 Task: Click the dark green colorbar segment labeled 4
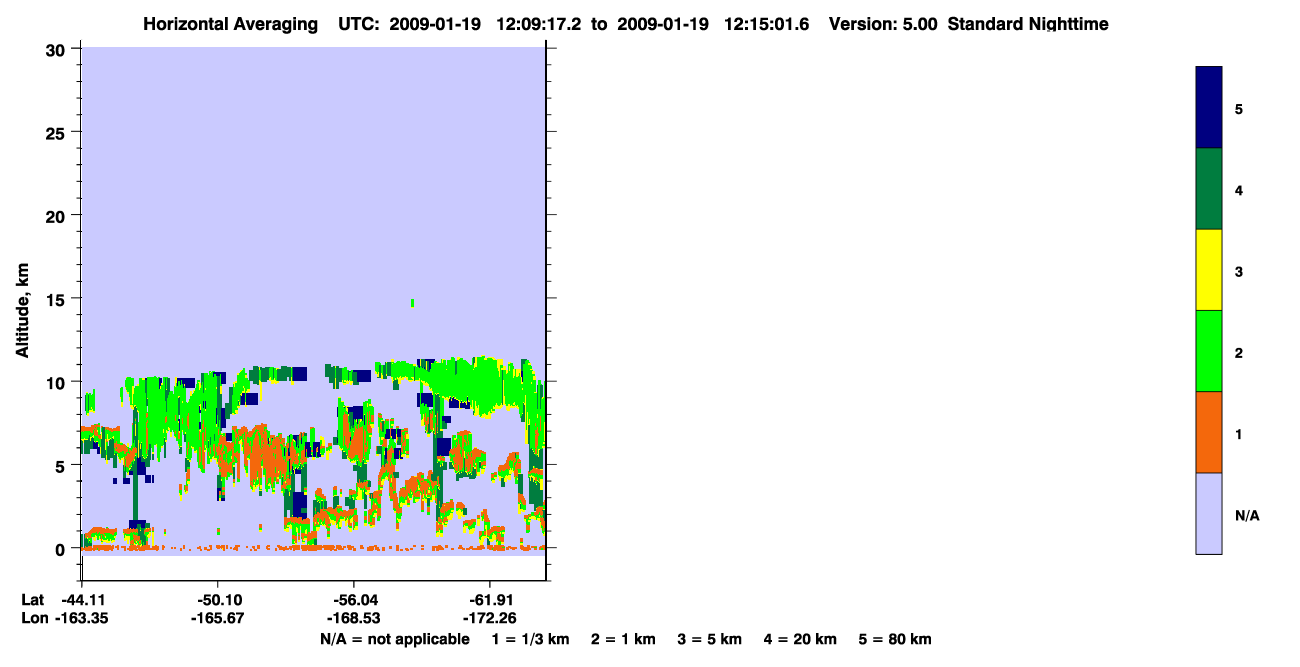point(1208,189)
